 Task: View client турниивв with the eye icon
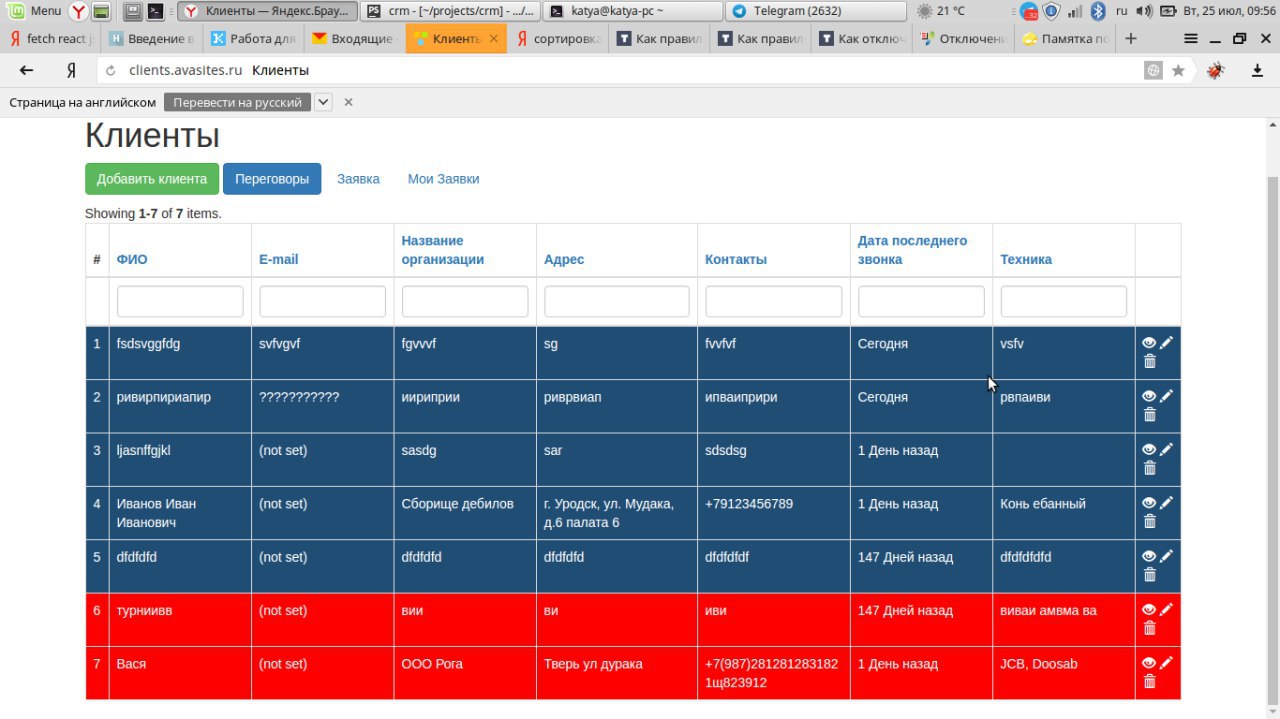pos(1149,610)
